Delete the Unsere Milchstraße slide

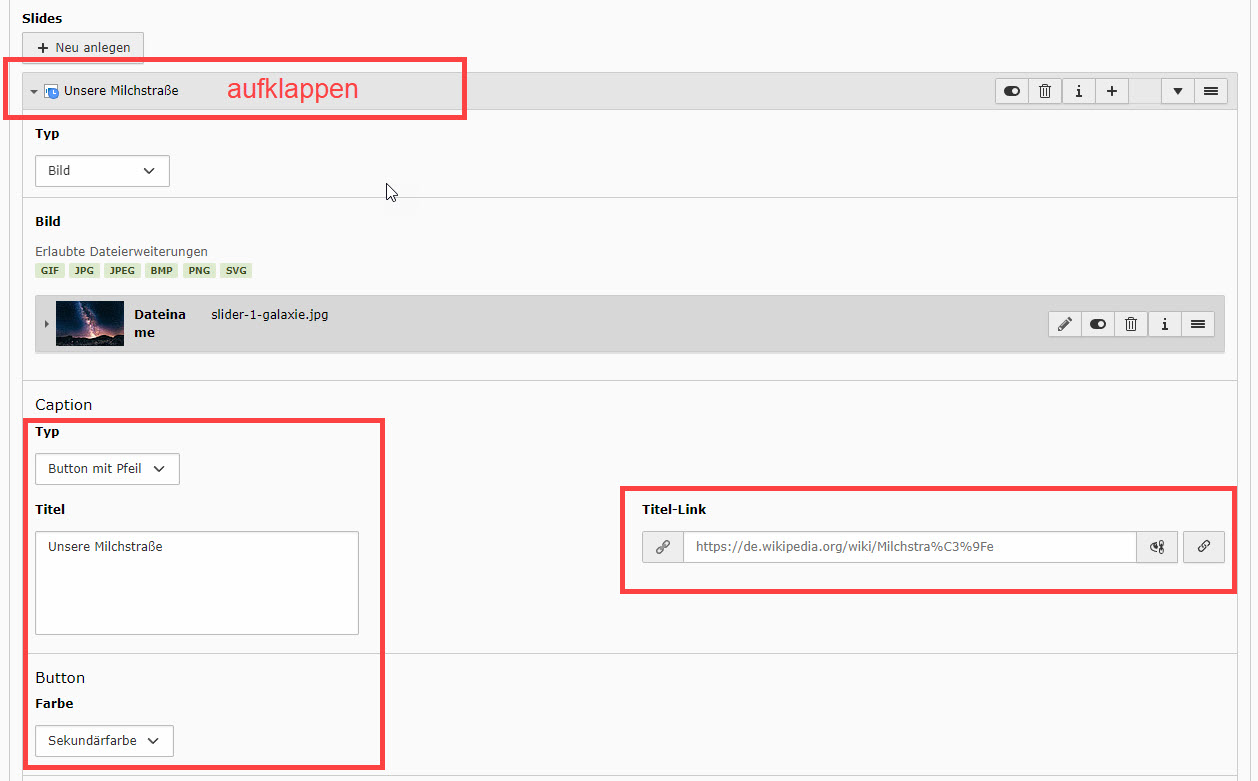pos(1045,91)
